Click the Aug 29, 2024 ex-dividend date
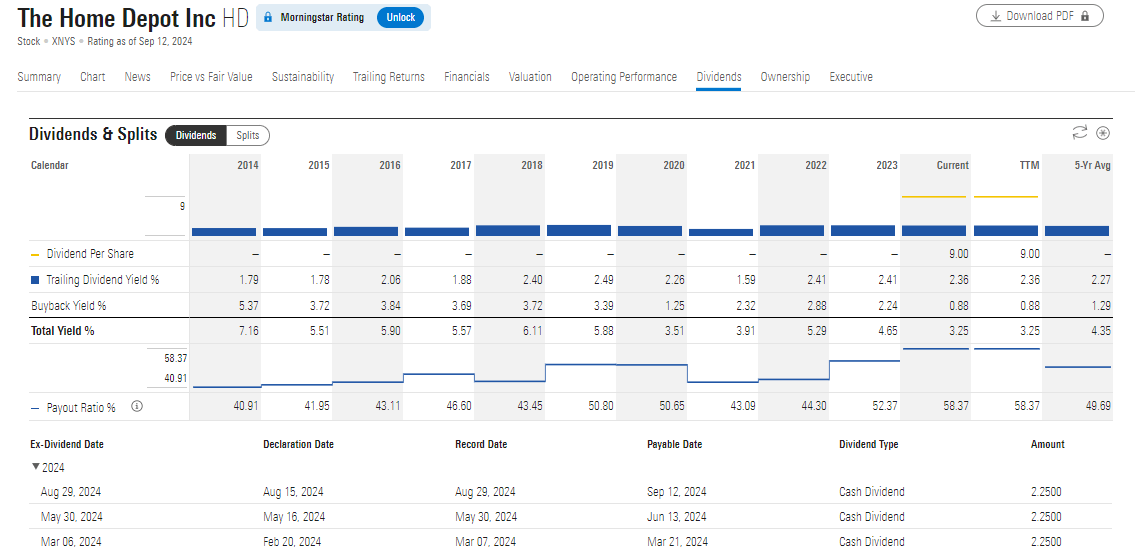 71,492
